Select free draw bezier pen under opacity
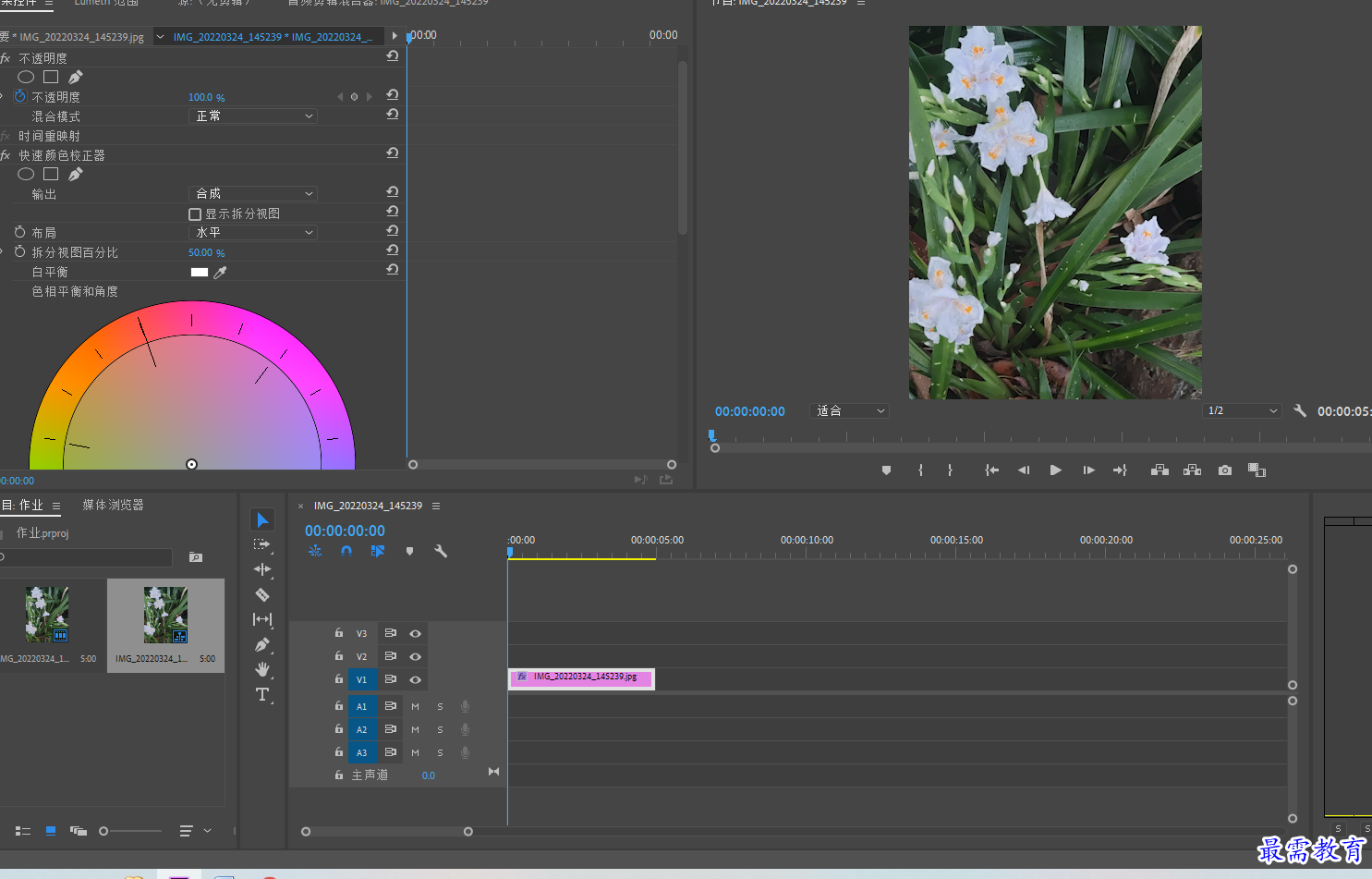The width and height of the screenshot is (1372, 879). click(76, 77)
